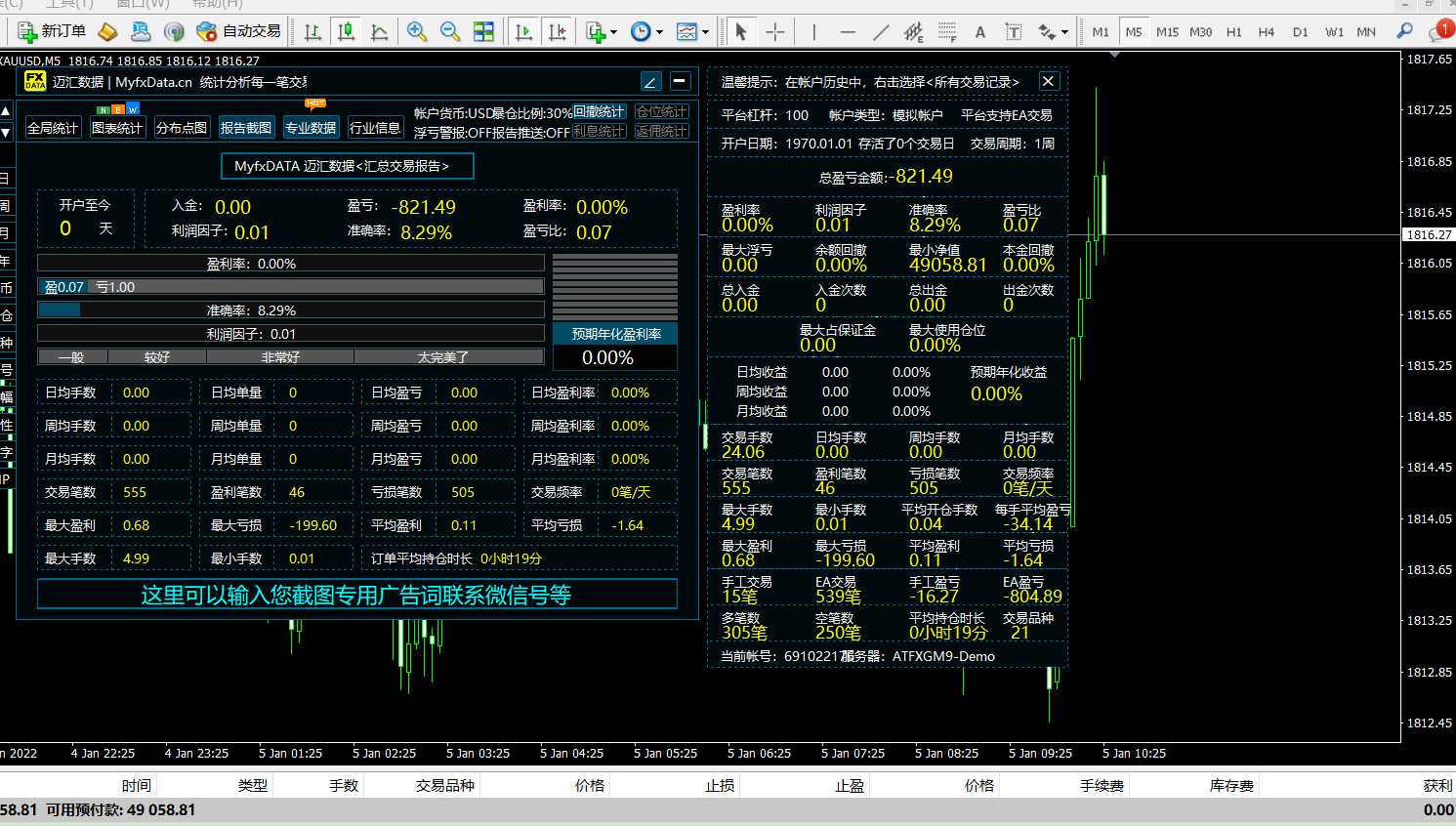The image size is (1456, 826).
Task: Switch to M5 timeframe
Action: pyautogui.click(x=1134, y=32)
